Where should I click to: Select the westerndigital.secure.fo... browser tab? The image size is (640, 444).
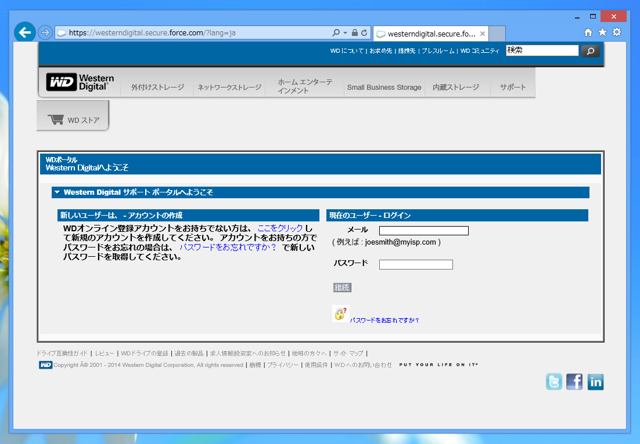tap(430, 33)
